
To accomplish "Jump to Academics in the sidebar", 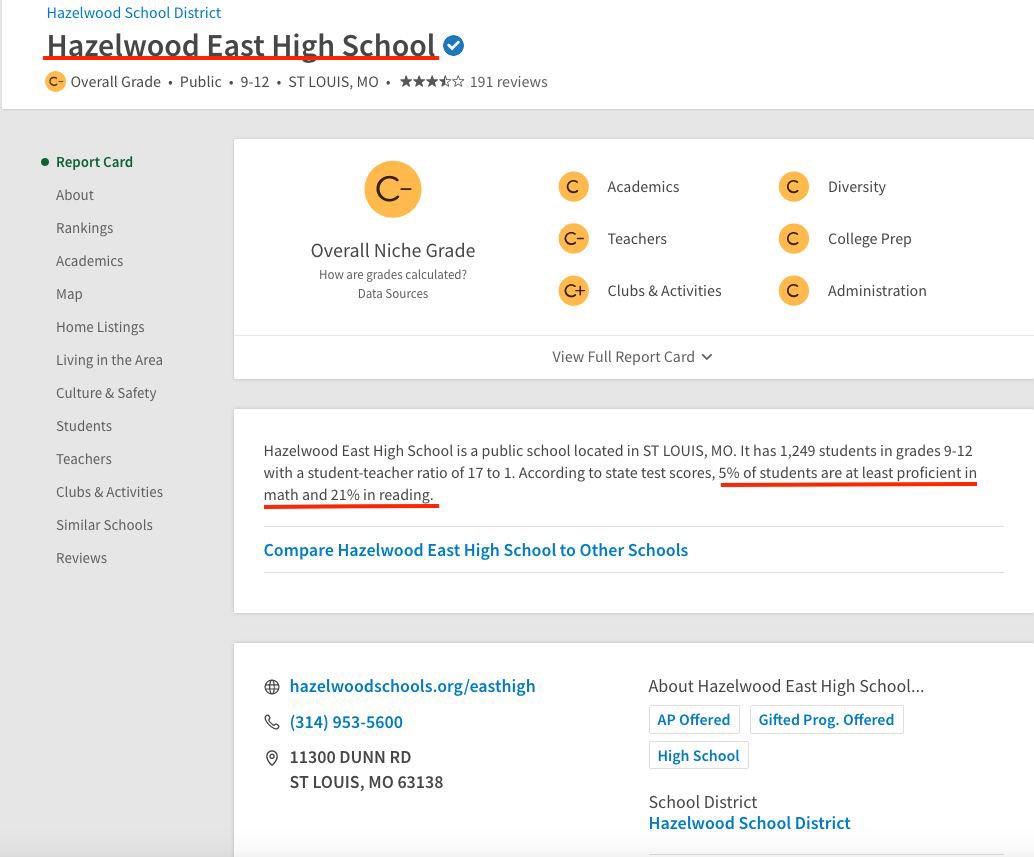I will click(89, 261).
